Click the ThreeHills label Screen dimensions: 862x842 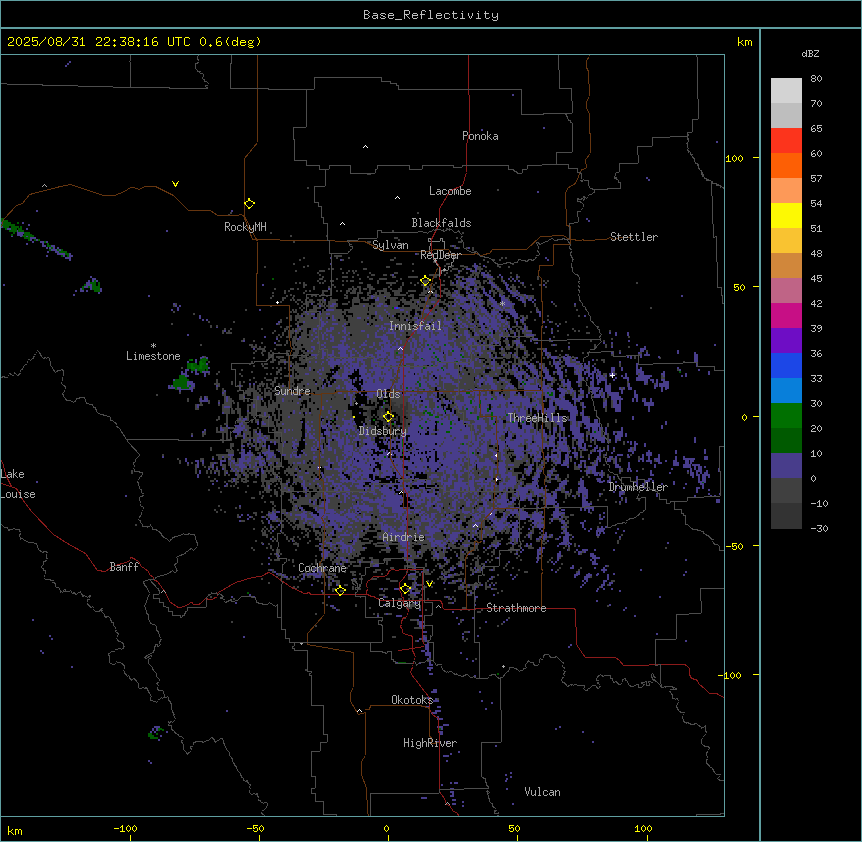537,418
